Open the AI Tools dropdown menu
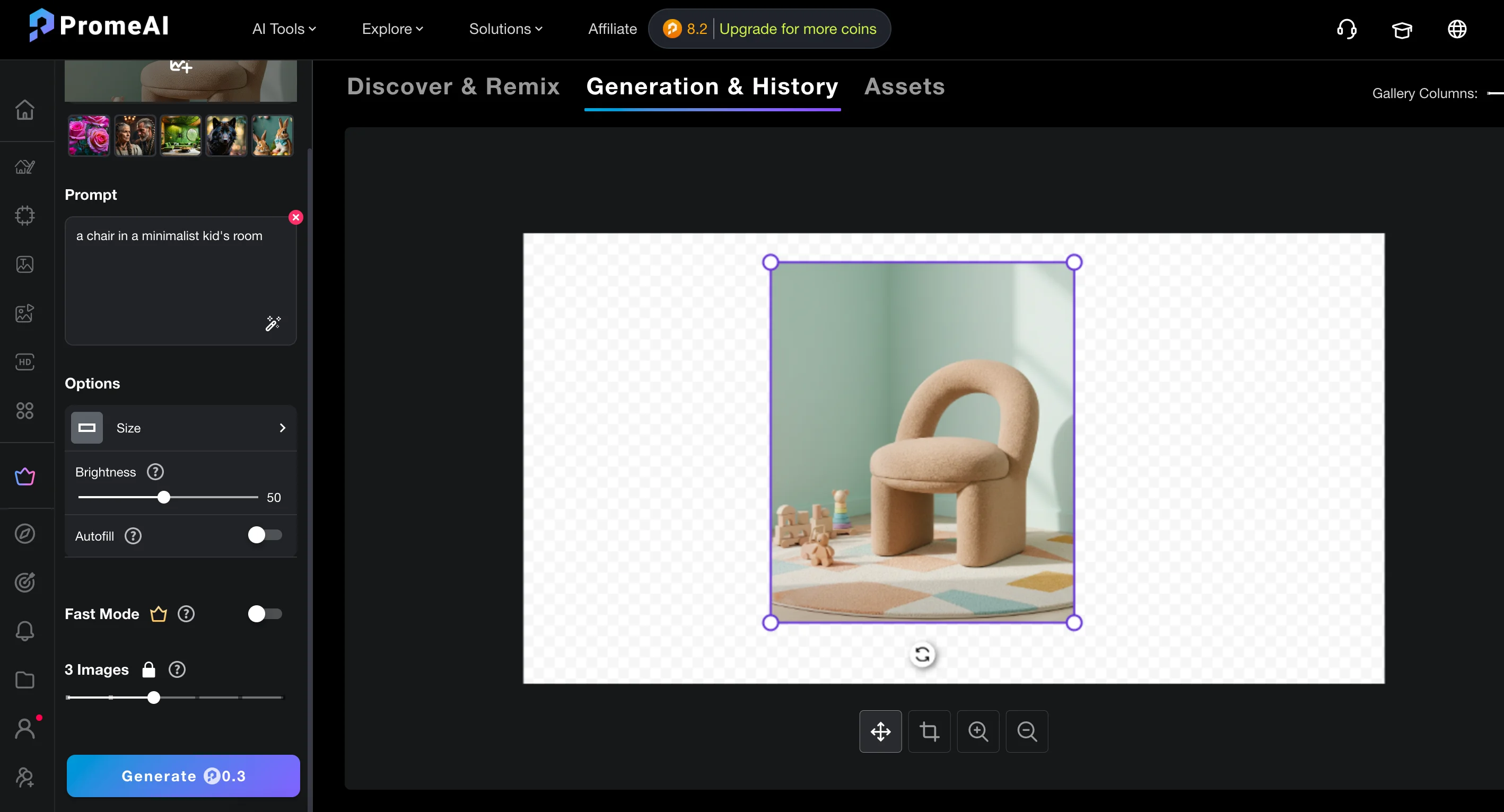 pyautogui.click(x=284, y=29)
